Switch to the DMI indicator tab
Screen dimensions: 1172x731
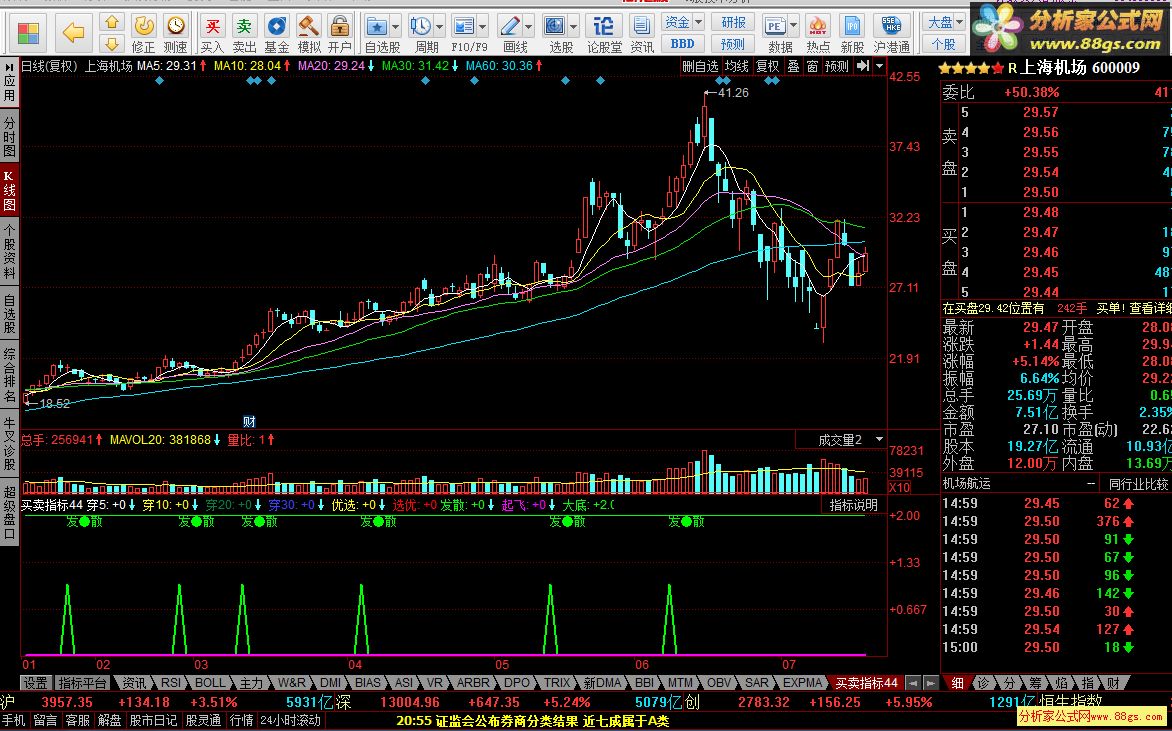[x=330, y=682]
